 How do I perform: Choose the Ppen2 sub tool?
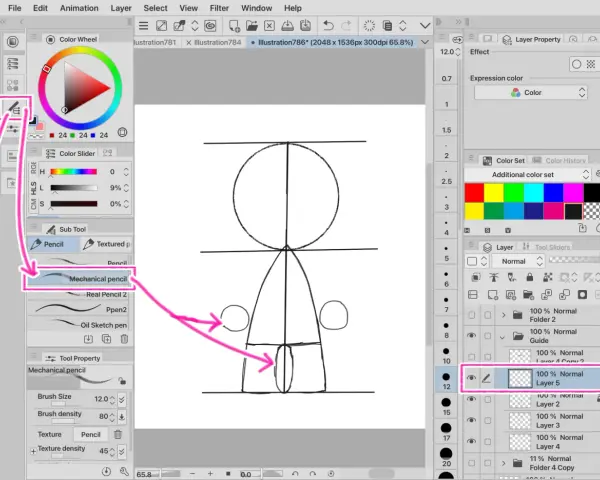click(x=79, y=309)
